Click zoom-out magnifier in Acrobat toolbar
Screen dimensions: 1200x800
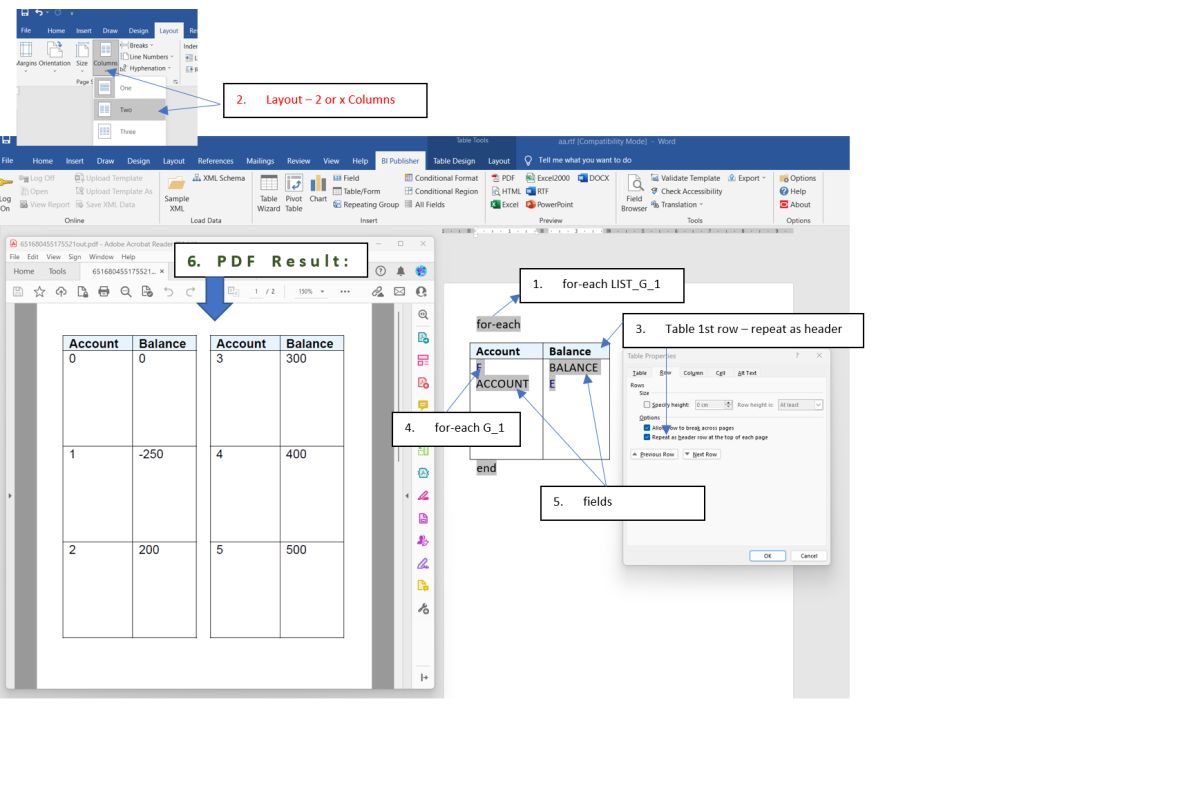click(126, 291)
